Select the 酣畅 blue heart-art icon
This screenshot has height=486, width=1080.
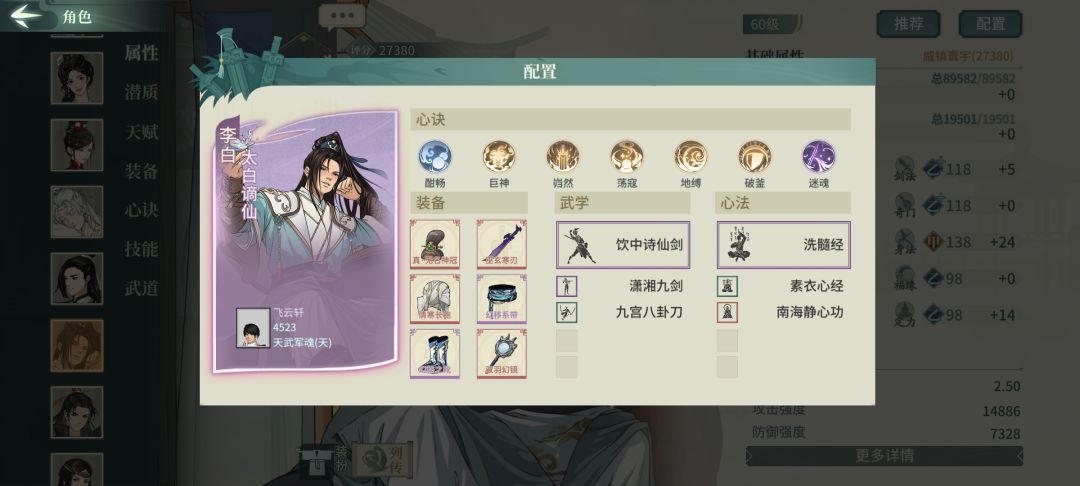point(435,156)
